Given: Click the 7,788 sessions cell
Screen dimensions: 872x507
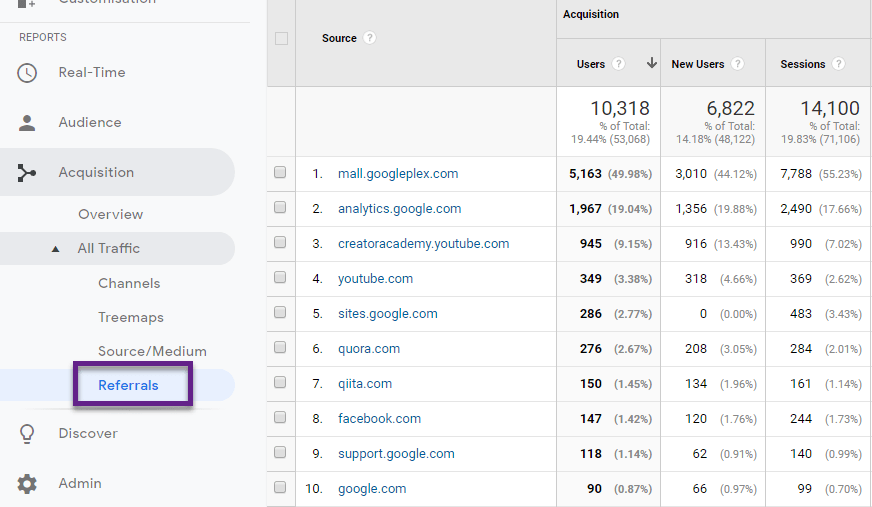Looking at the screenshot, I should click(x=796, y=173).
